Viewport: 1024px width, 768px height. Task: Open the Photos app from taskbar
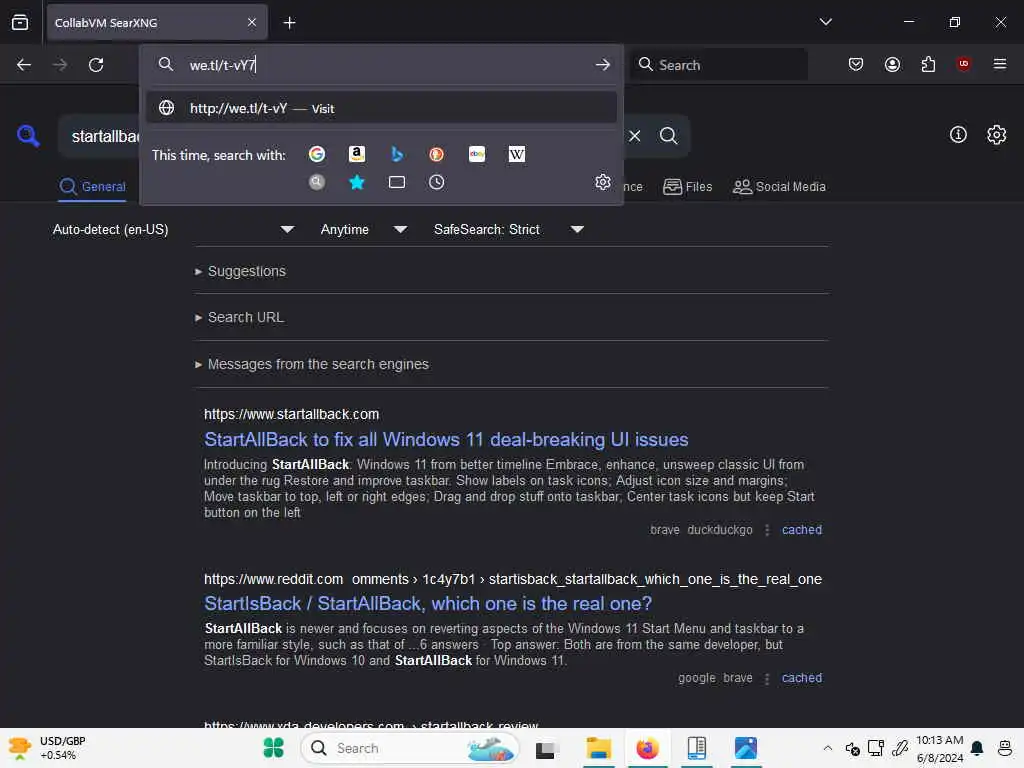745,748
